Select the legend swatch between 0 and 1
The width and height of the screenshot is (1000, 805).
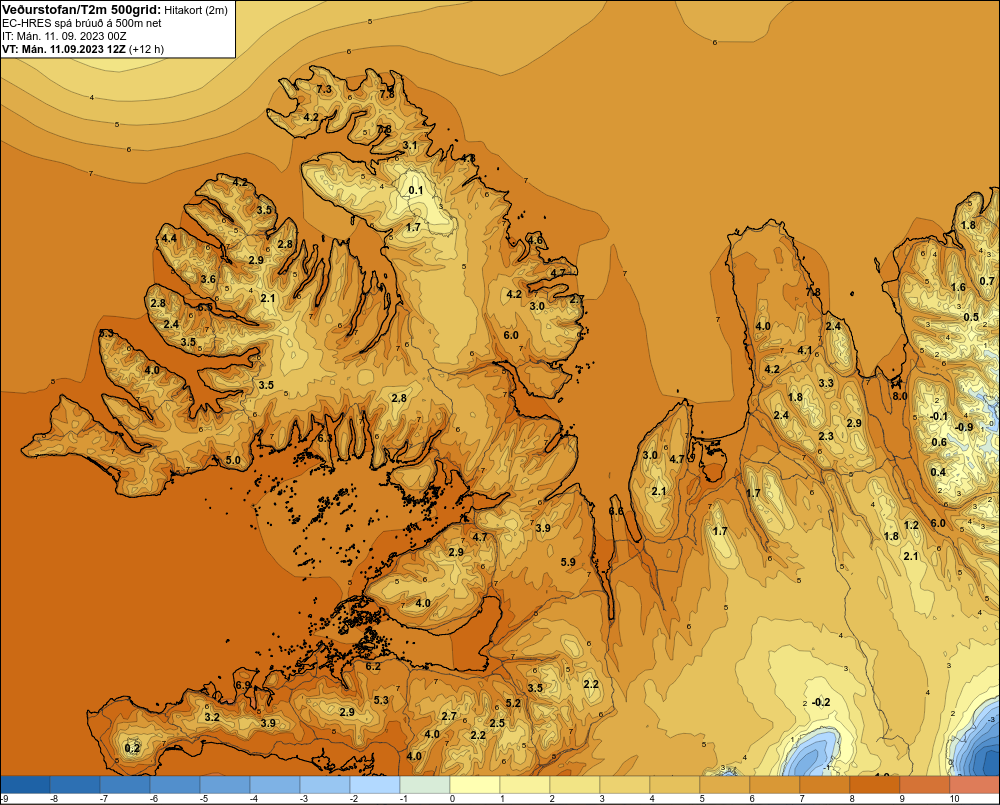pos(474,784)
